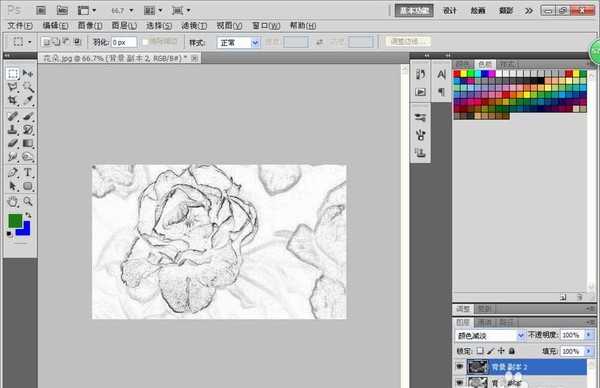The height and width of the screenshot is (388, 600).
Task: Pick the Hand tool
Action: coord(13,201)
